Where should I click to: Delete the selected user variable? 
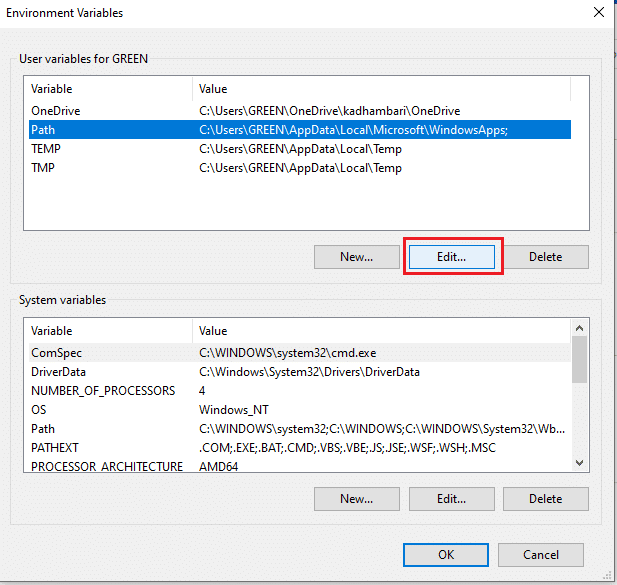[545, 257]
